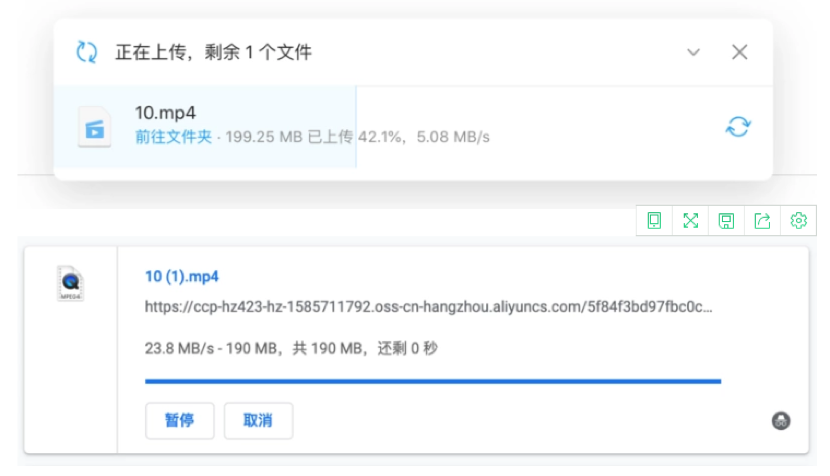Click the incognito icon in download card
This screenshot has height=476, width=830.
click(781, 421)
